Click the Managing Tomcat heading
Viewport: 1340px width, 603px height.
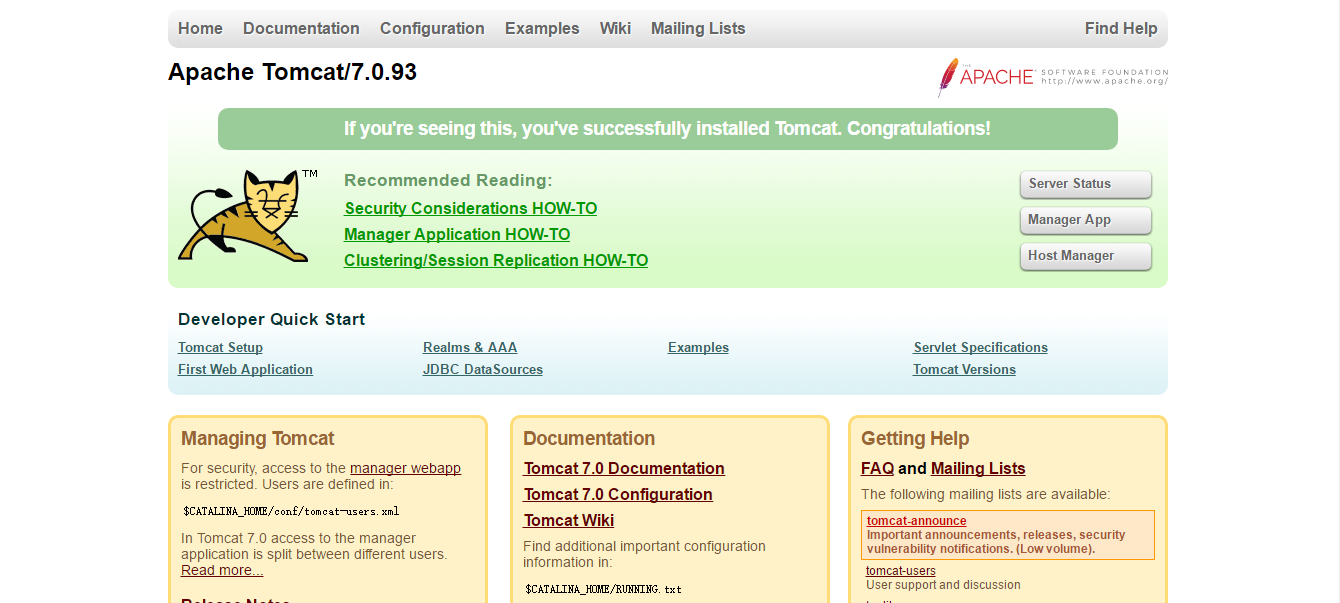(x=258, y=438)
